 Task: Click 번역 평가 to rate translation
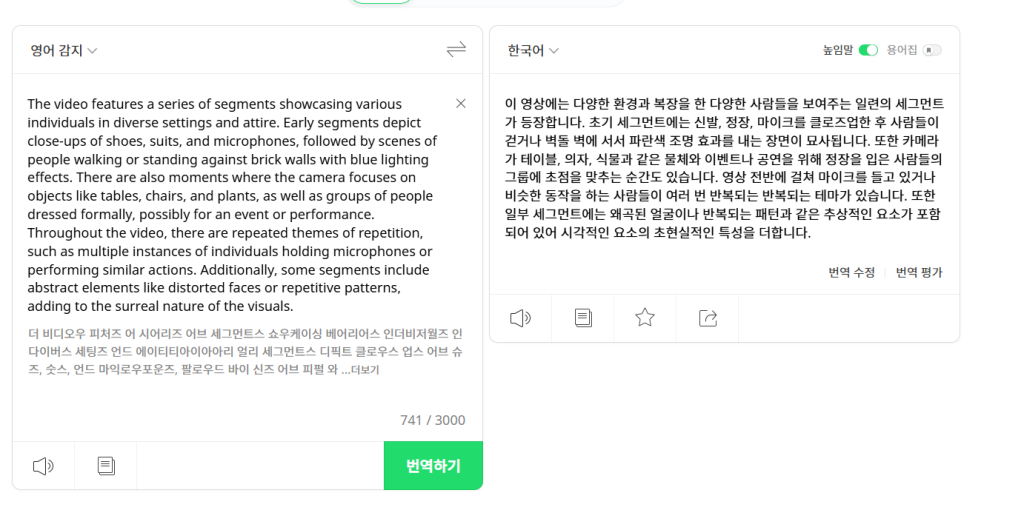coord(919,272)
